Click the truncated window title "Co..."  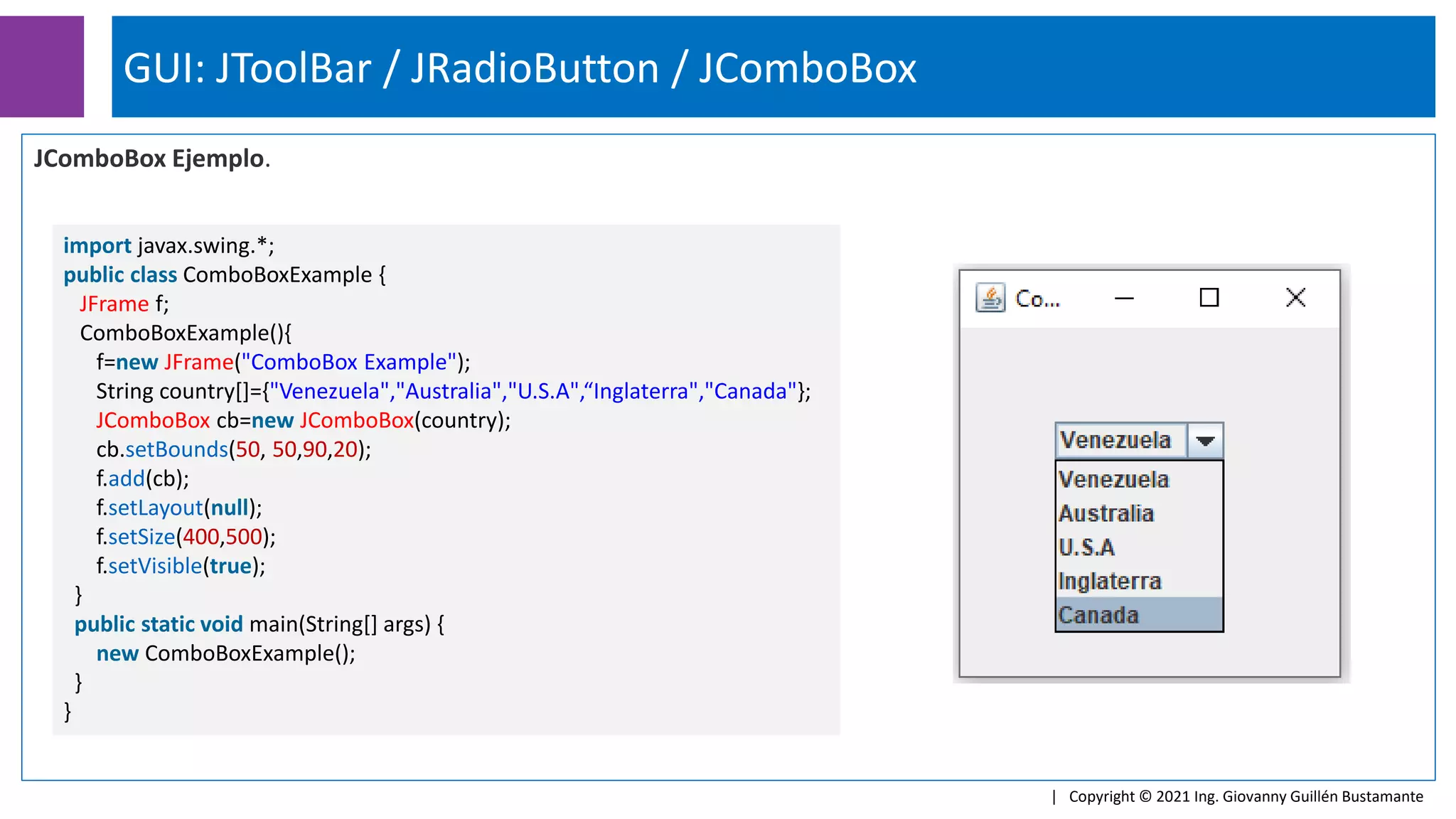(1037, 299)
